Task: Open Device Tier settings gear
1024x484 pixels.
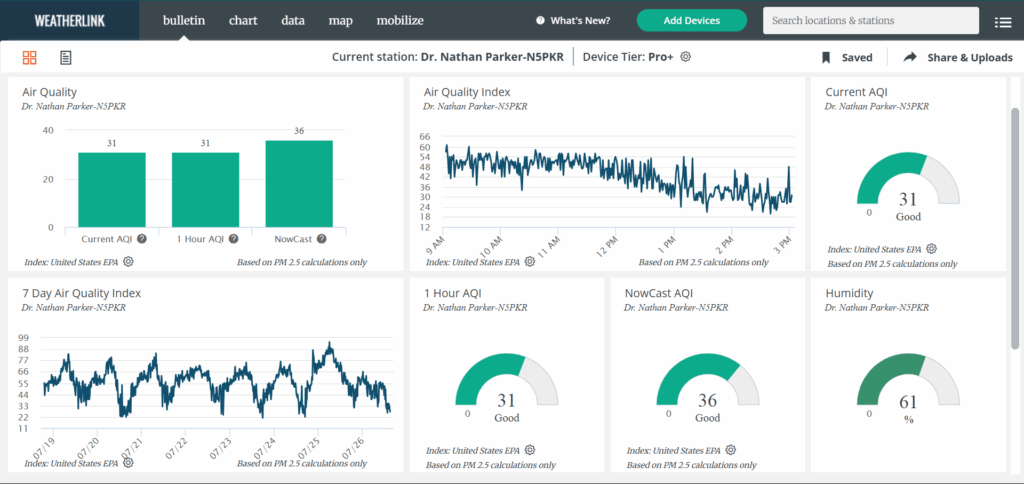Action: (686, 57)
